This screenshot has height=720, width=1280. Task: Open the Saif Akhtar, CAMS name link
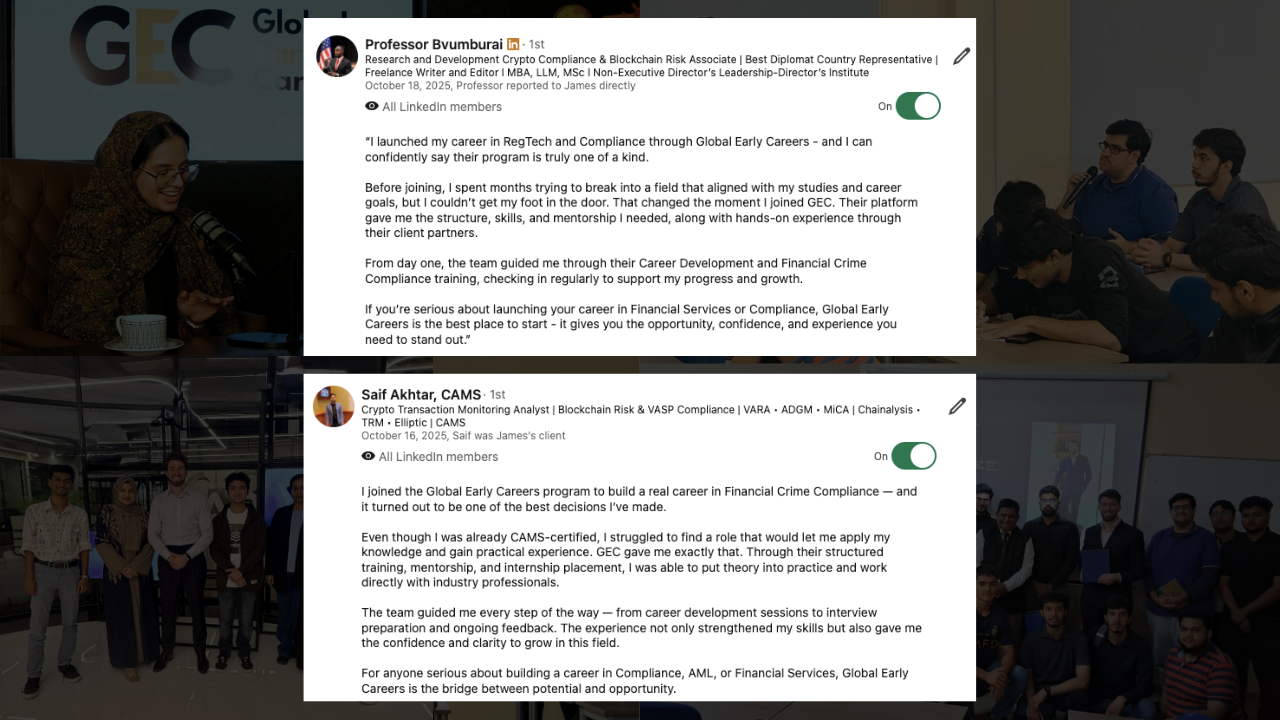(x=421, y=394)
